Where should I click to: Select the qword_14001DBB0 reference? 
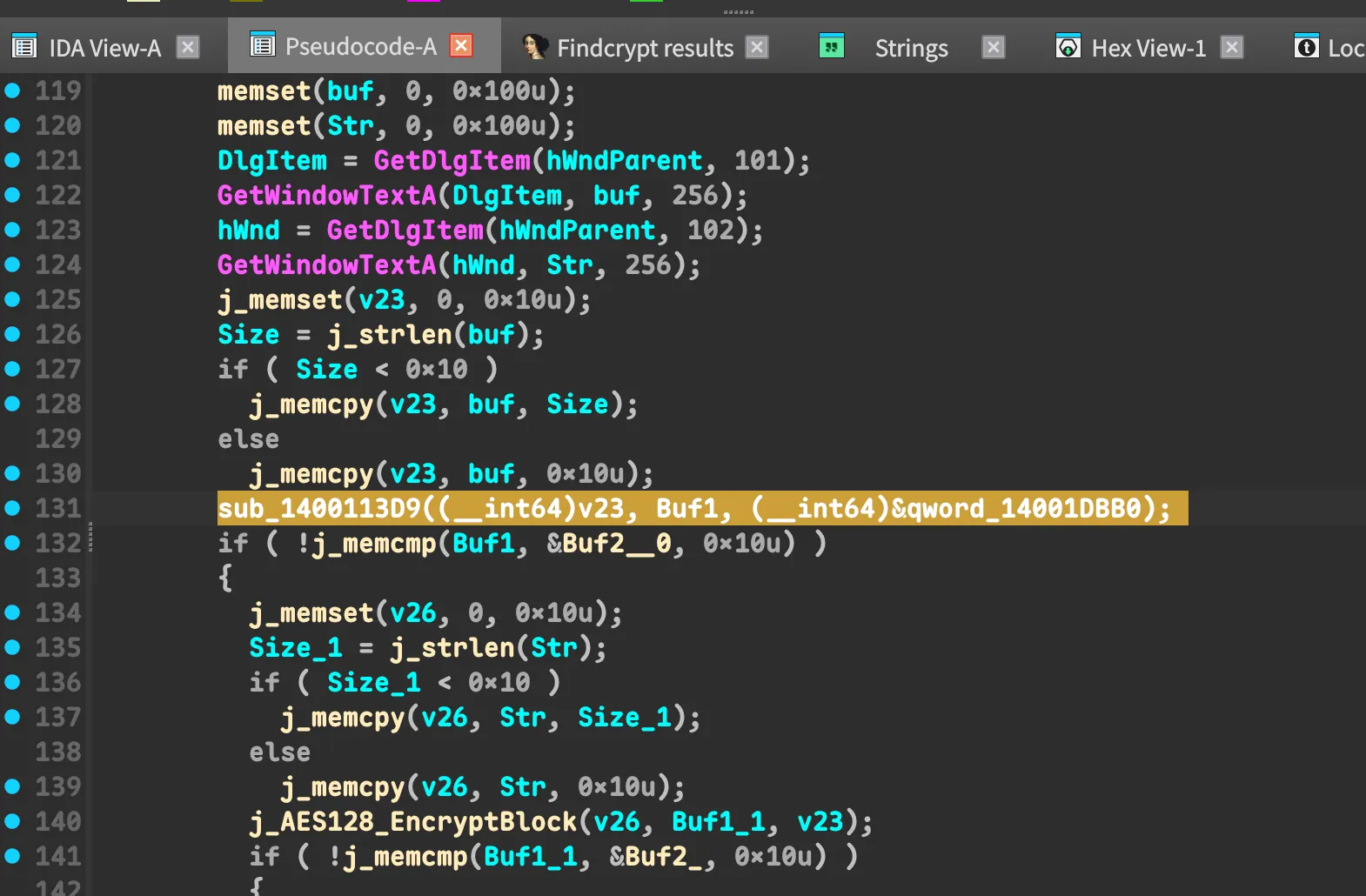pos(1023,508)
